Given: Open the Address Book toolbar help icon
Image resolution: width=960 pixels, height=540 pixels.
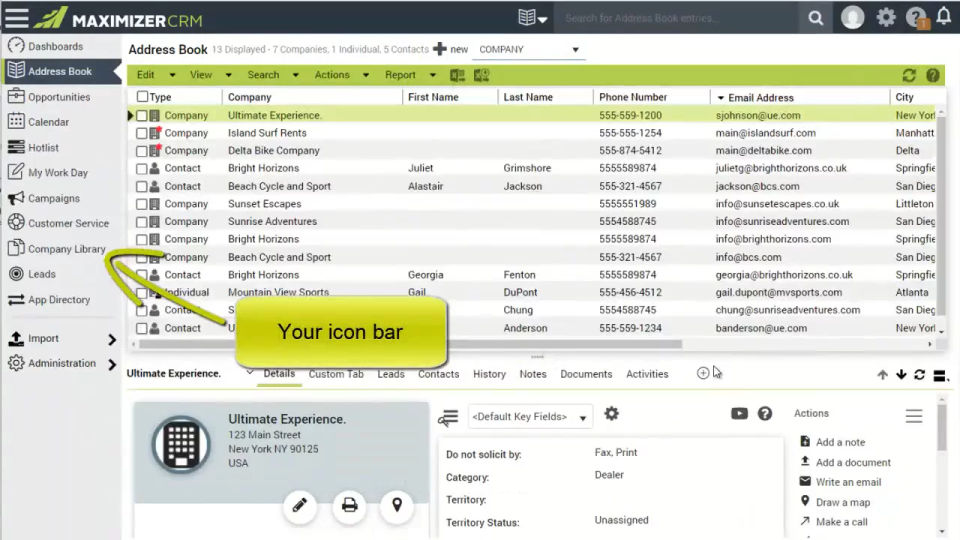Looking at the screenshot, I should 932,75.
